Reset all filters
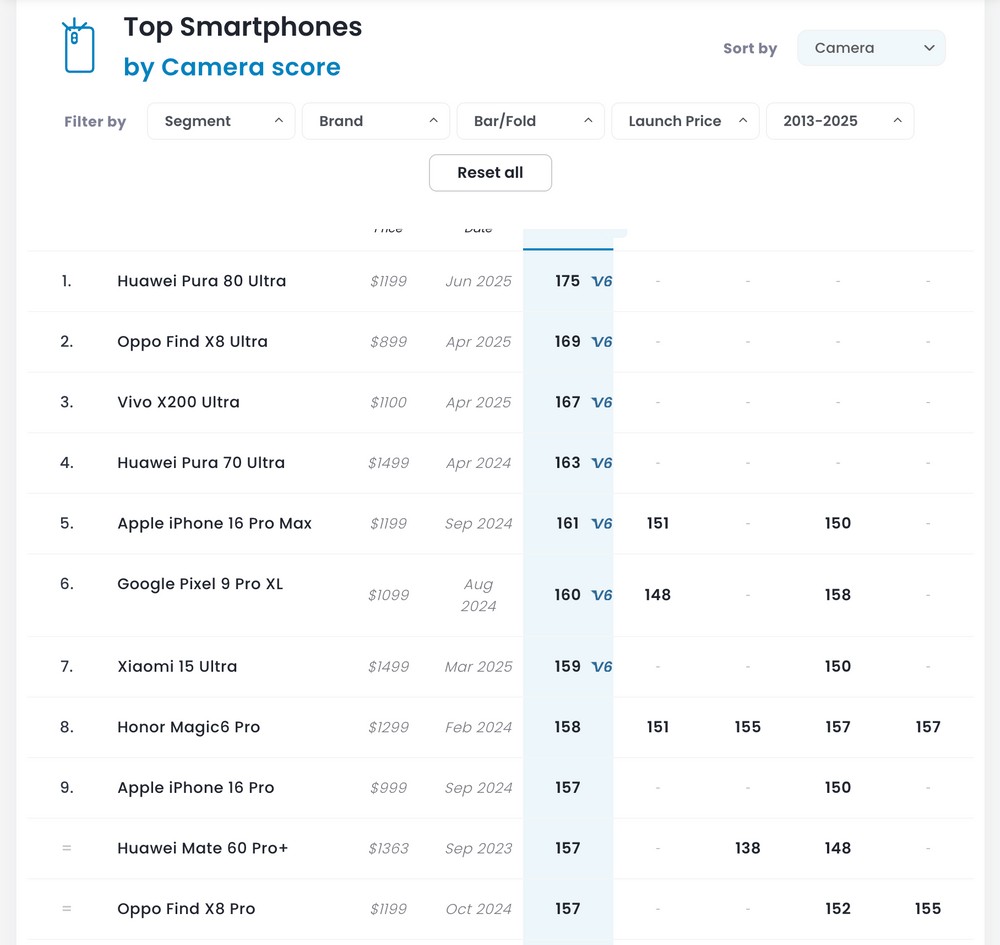 (x=490, y=173)
